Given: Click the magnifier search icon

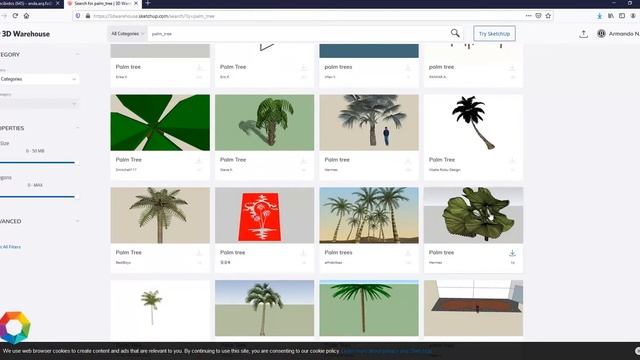Looking at the screenshot, I should (x=455, y=33).
